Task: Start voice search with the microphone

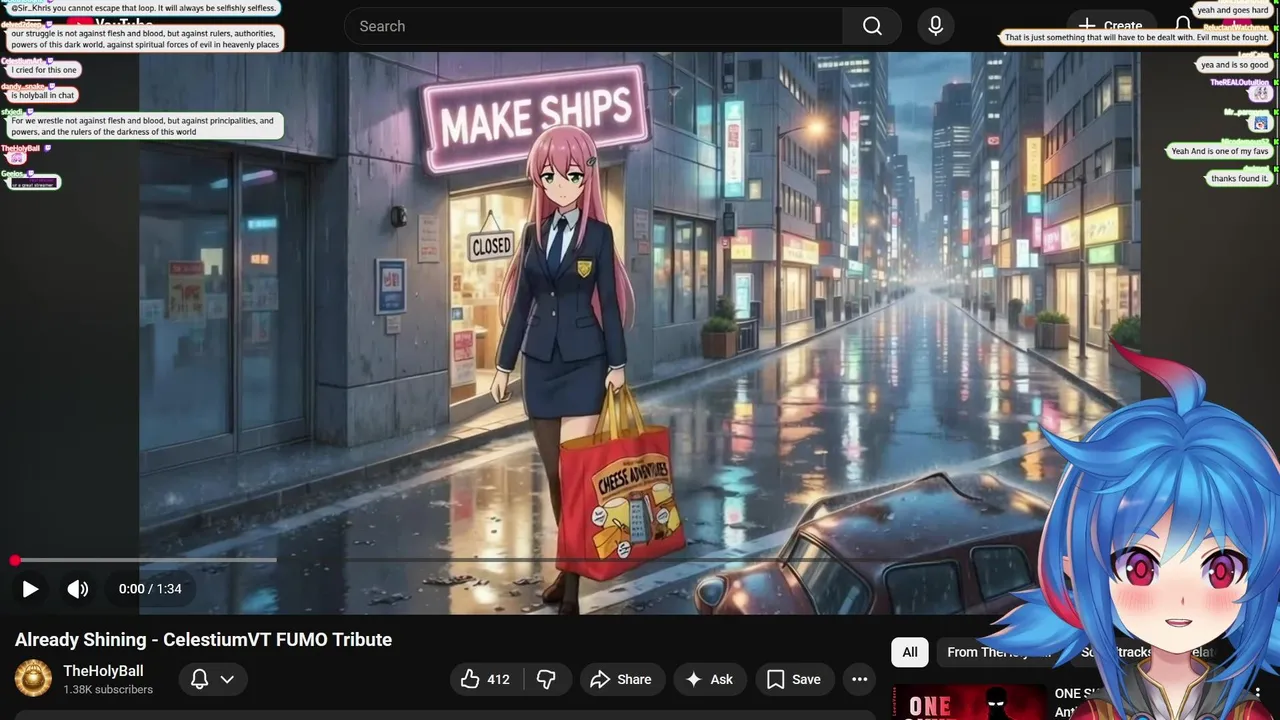Action: pos(936,26)
